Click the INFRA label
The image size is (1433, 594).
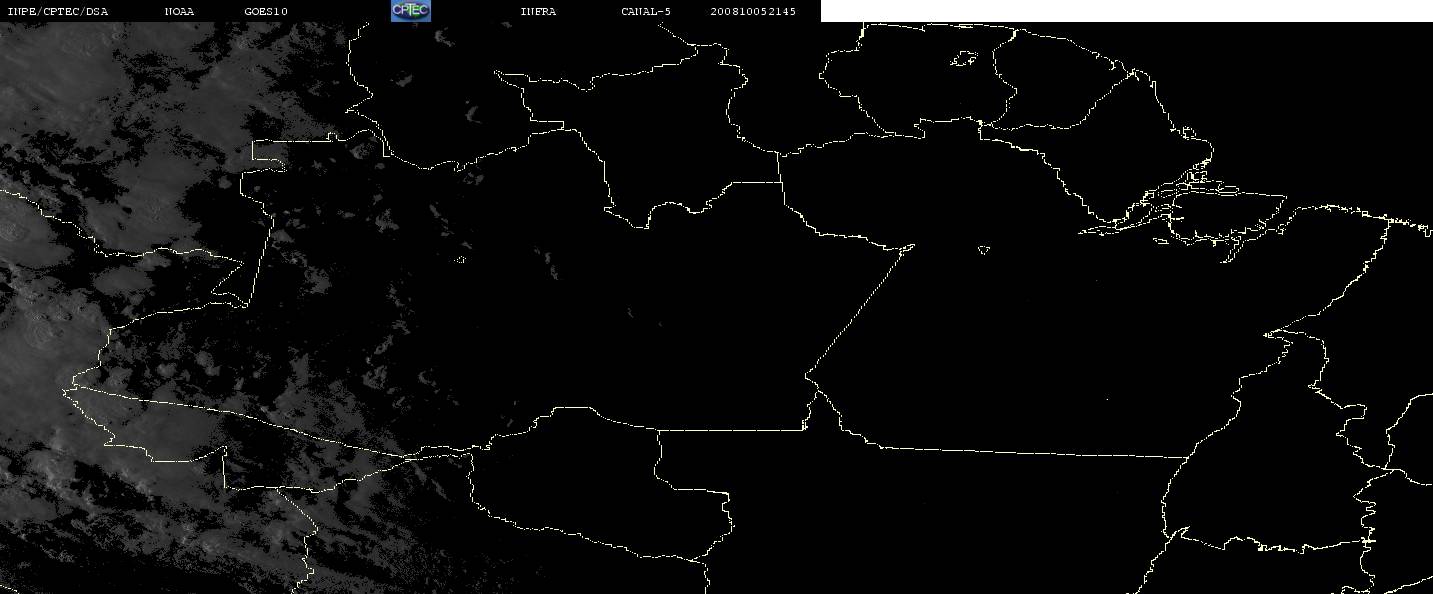click(x=538, y=12)
